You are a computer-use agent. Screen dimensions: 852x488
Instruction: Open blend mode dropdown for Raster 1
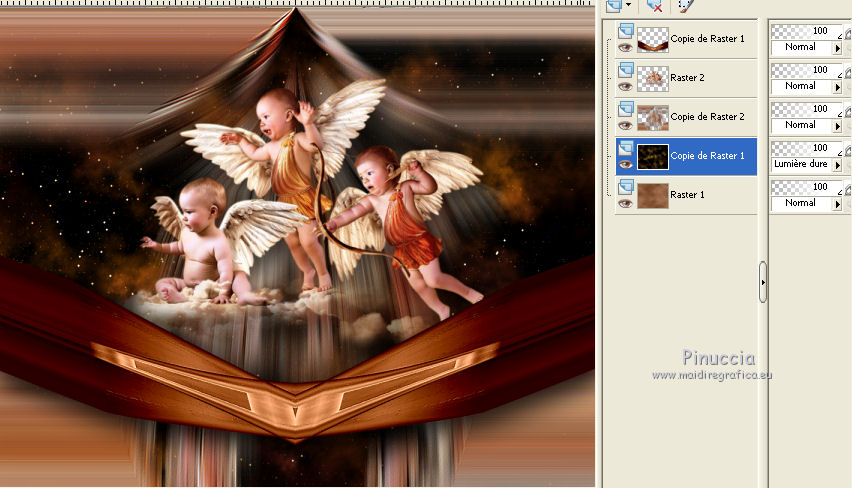(x=837, y=204)
